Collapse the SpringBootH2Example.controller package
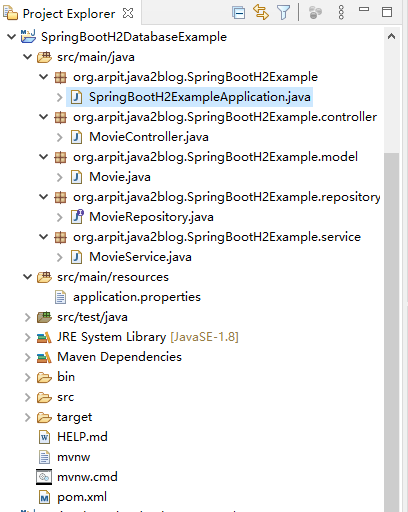The image size is (408, 512). pos(44,117)
